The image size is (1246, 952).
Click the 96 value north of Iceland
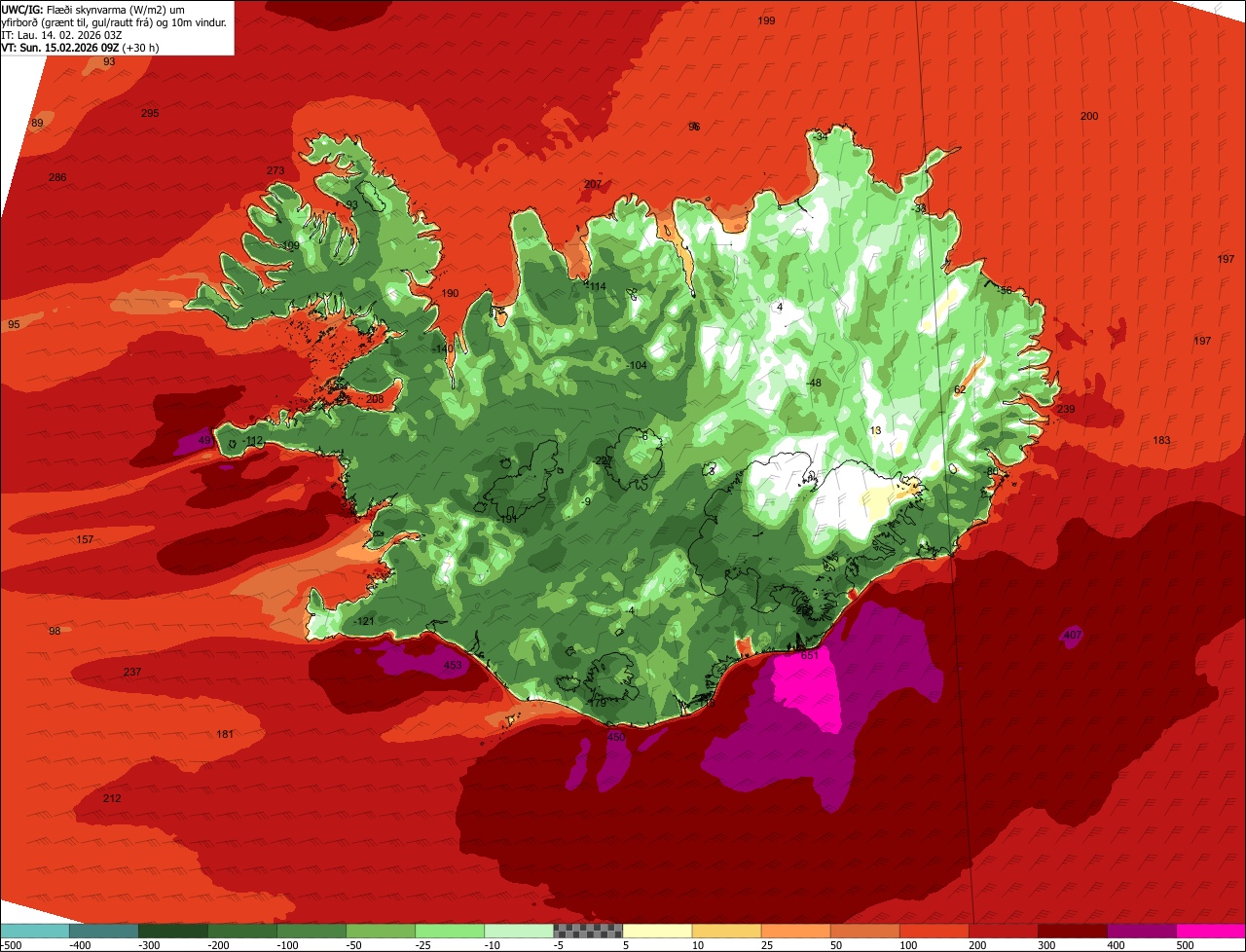[694, 127]
